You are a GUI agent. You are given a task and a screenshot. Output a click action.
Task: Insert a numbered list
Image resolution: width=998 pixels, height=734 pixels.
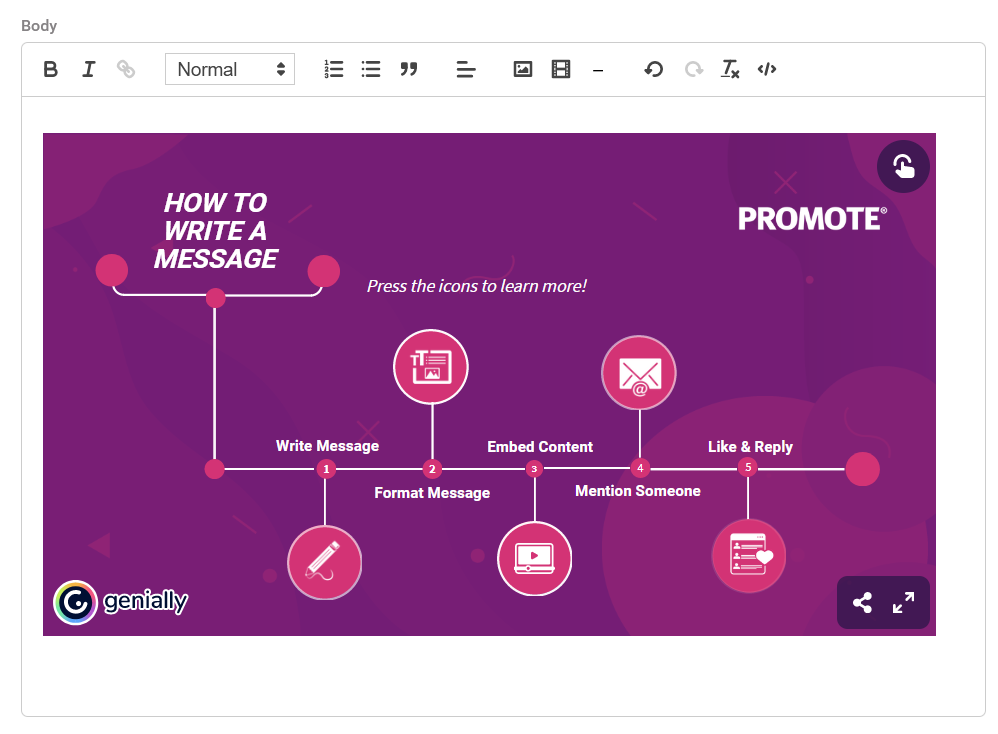pyautogui.click(x=334, y=69)
